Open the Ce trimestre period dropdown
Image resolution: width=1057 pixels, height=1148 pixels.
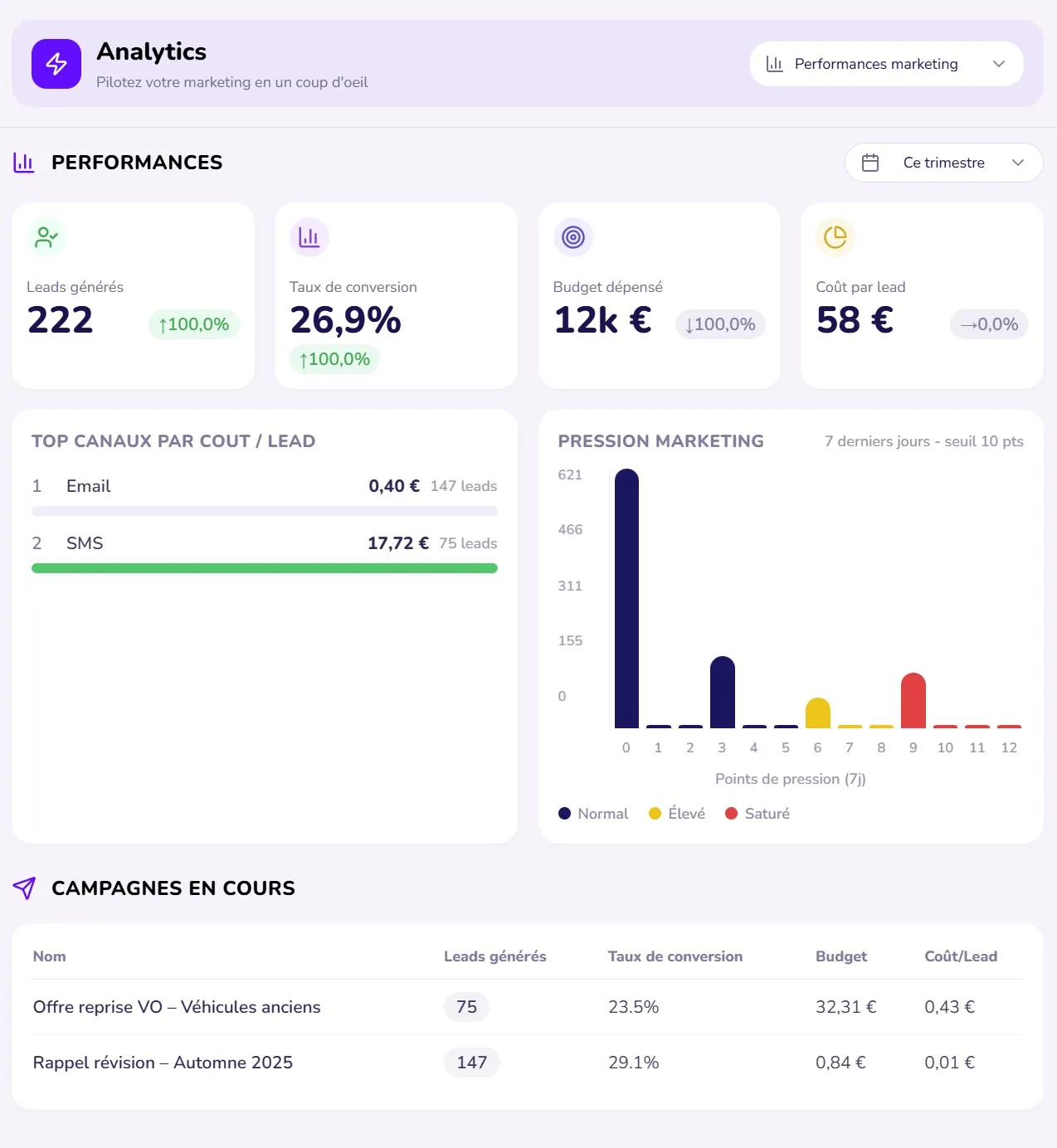(x=943, y=163)
